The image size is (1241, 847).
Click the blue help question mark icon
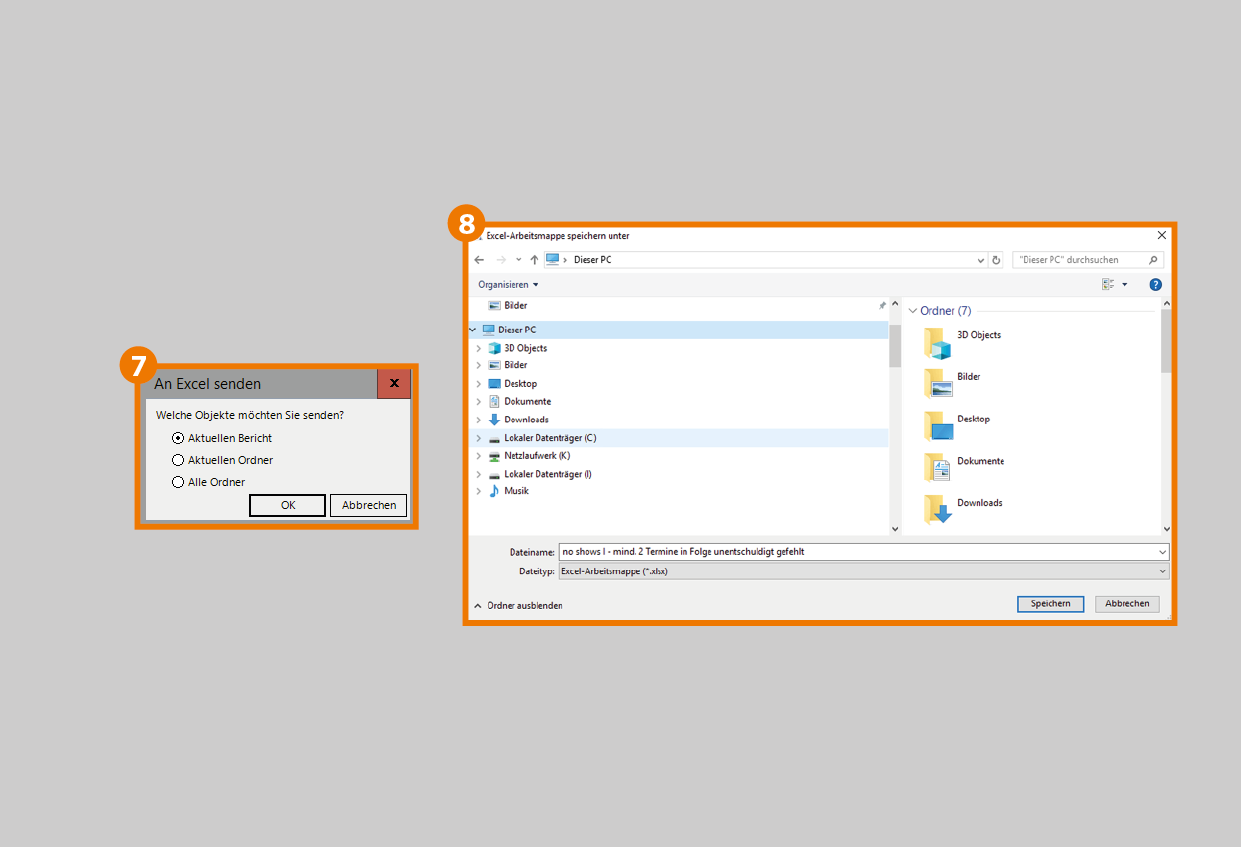point(1155,285)
